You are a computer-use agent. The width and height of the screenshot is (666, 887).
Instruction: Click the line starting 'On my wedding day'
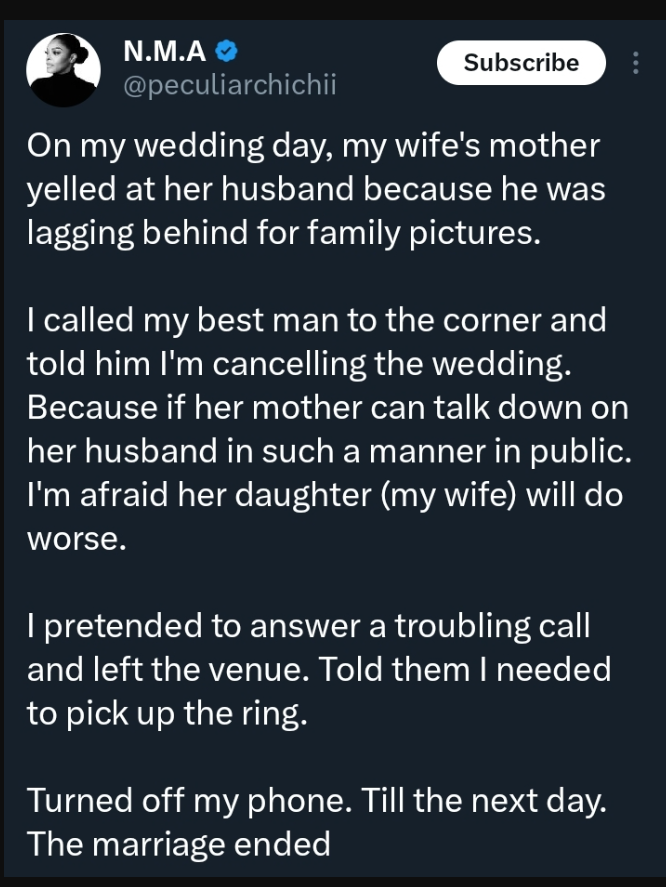(313, 147)
